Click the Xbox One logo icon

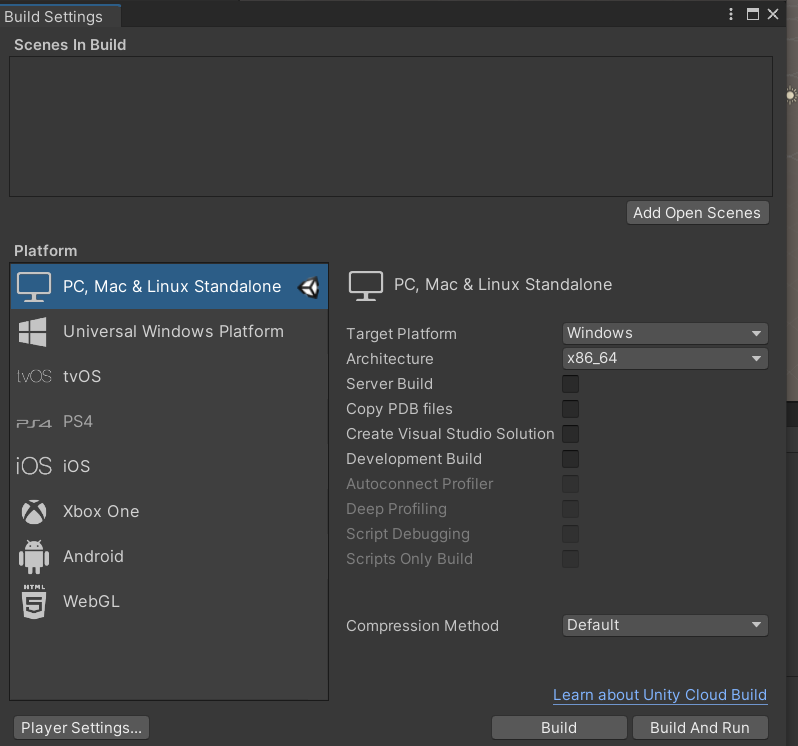tap(34, 511)
